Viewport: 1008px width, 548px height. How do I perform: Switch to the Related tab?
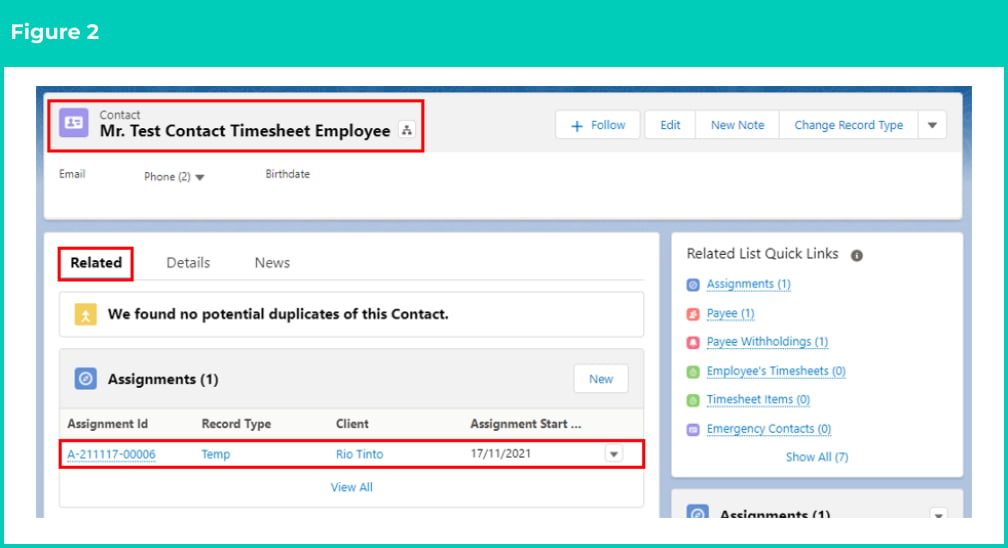pyautogui.click(x=96, y=262)
